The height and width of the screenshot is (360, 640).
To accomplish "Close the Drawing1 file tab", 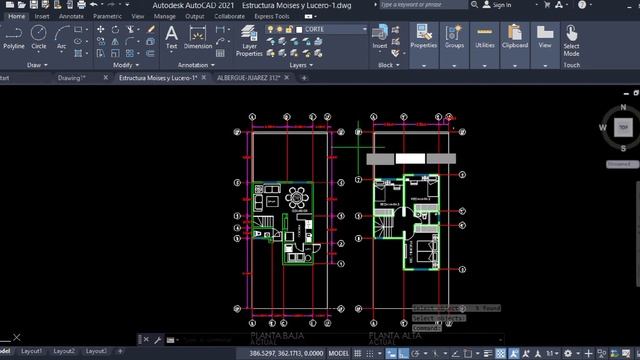I will (106, 77).
